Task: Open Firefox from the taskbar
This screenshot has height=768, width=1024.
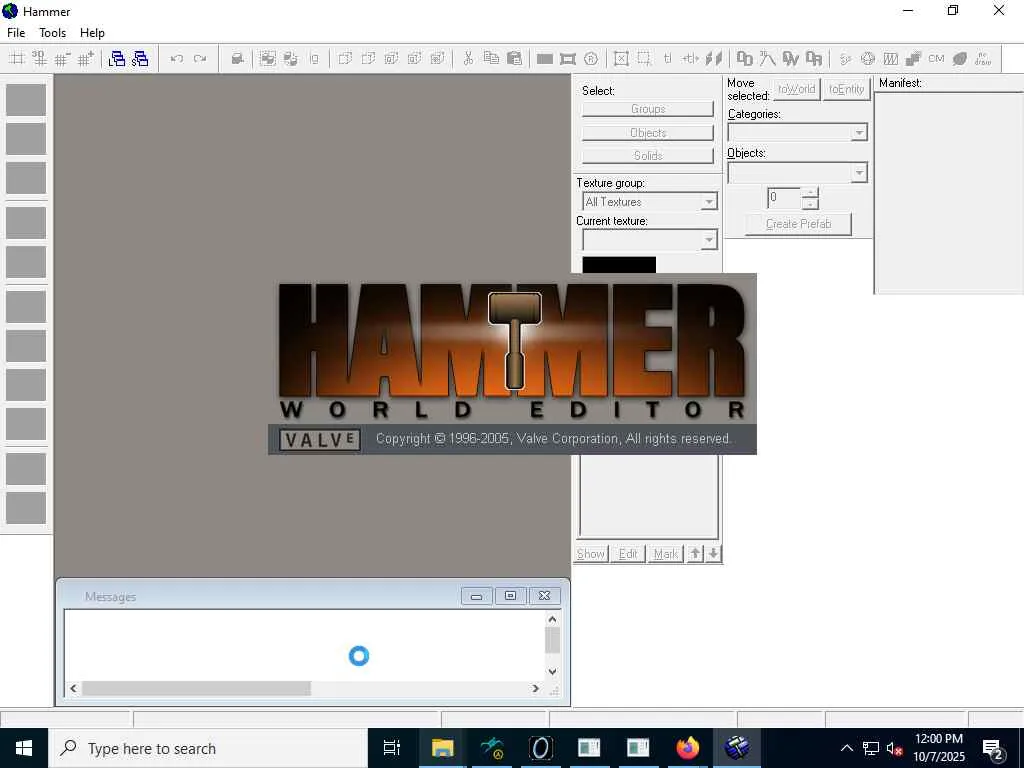Action: tap(687, 748)
